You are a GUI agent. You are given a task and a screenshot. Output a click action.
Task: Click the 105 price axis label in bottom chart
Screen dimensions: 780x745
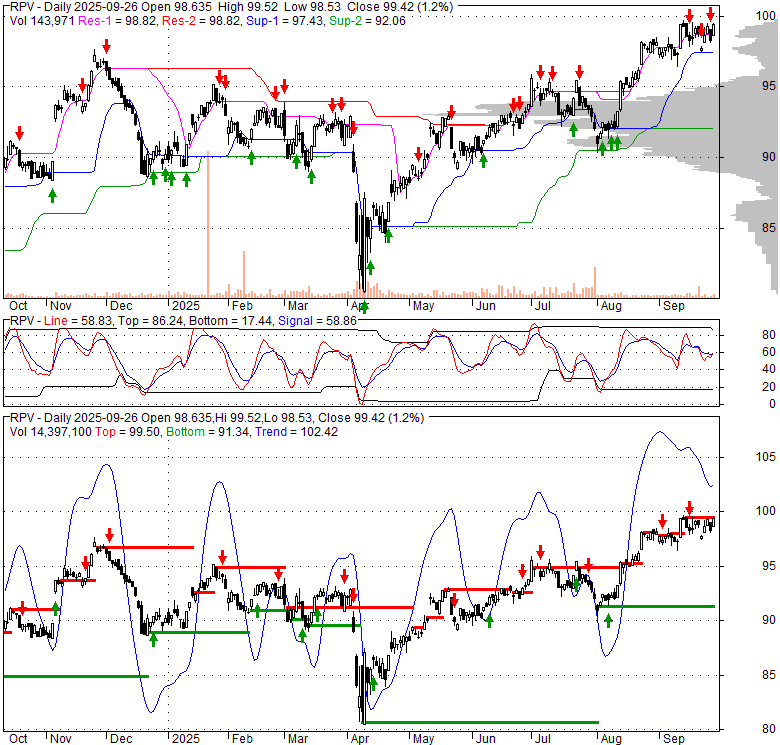coord(765,457)
